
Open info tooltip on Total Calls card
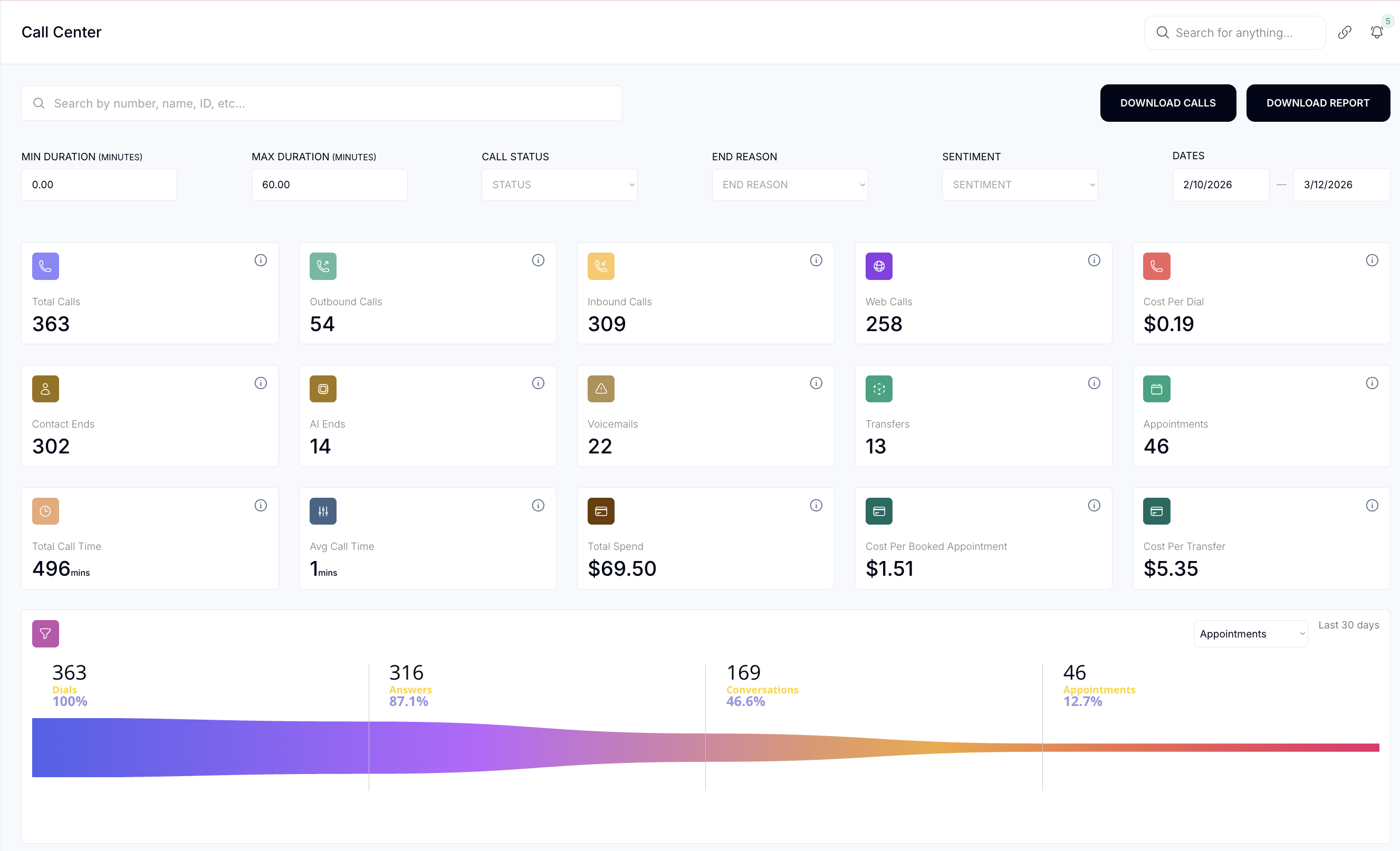260,260
